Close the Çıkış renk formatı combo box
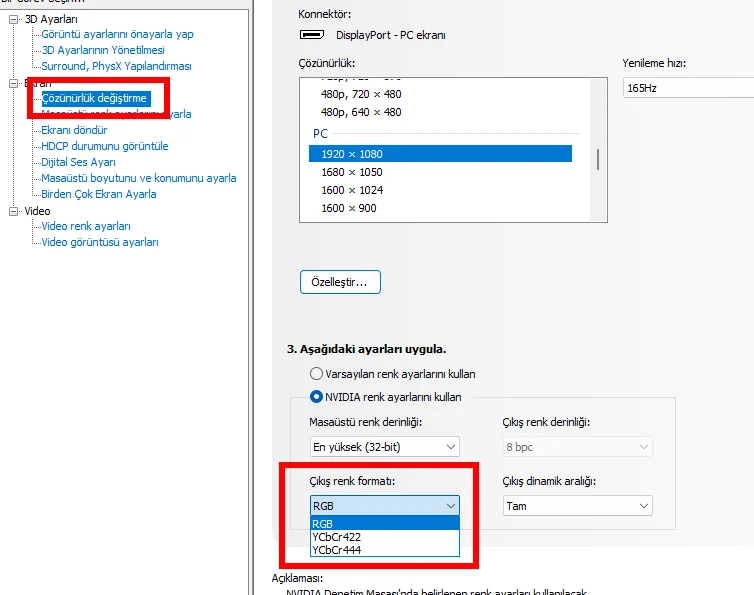 (x=385, y=506)
